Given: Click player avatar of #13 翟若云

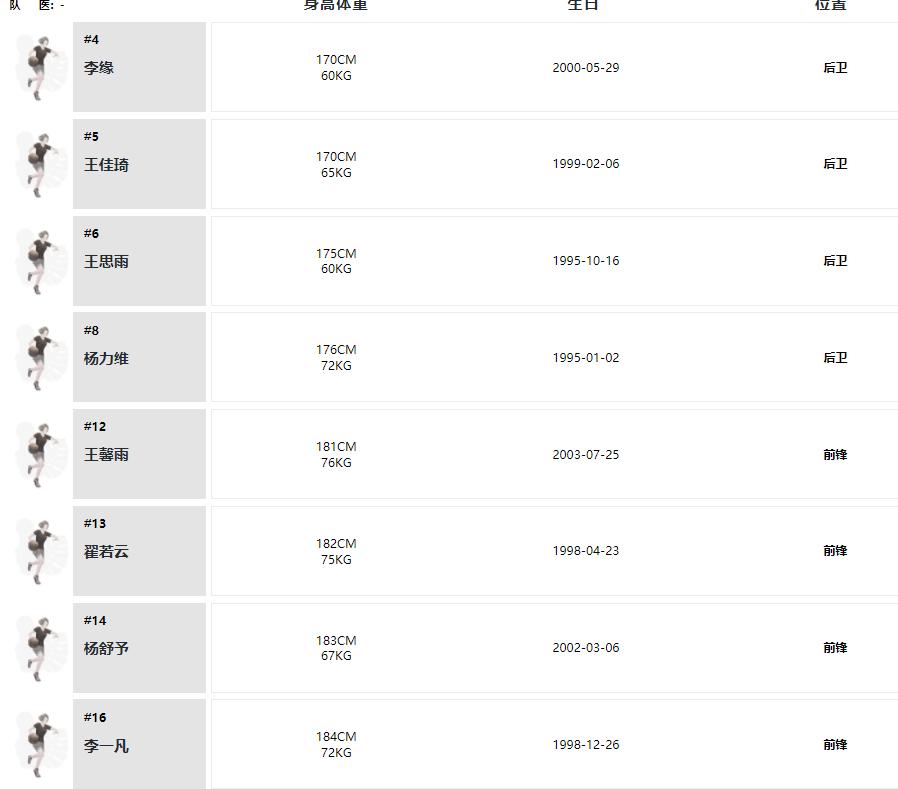Looking at the screenshot, I should click(x=40, y=551).
